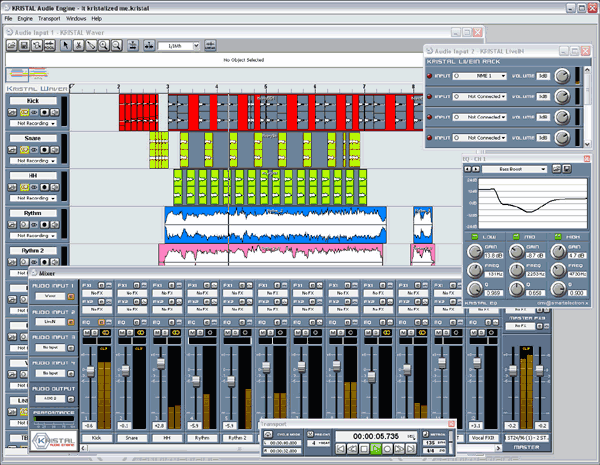Screen dimensions: 600x465
Task: Adjust the Kick channel volume fader
Action: click(90, 371)
